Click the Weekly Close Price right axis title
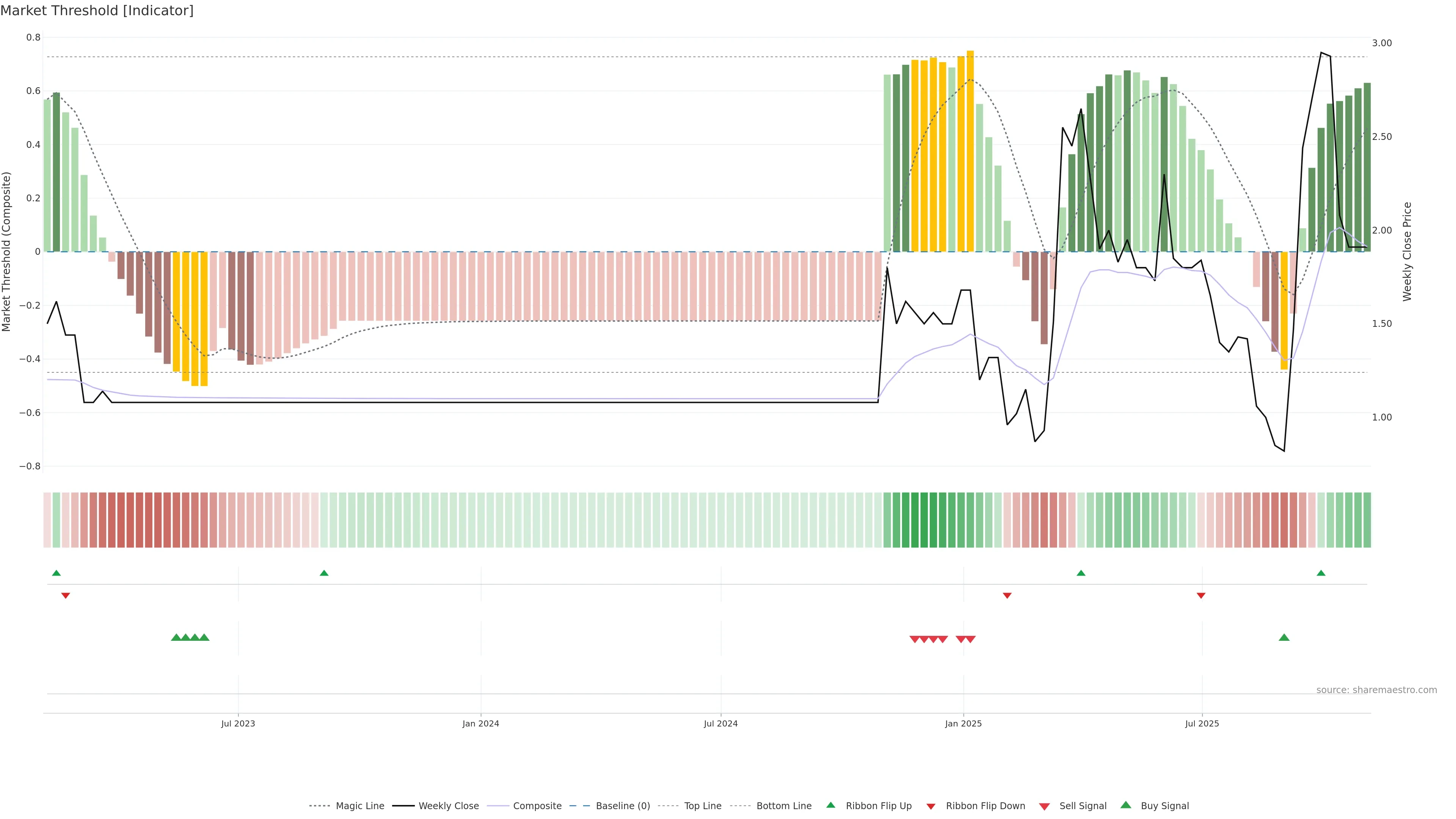The width and height of the screenshot is (1456, 819). tap(1407, 251)
